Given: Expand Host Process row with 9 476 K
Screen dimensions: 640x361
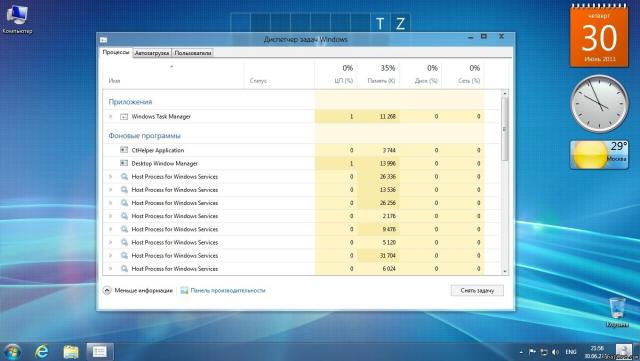Looking at the screenshot, I should click(111, 230).
